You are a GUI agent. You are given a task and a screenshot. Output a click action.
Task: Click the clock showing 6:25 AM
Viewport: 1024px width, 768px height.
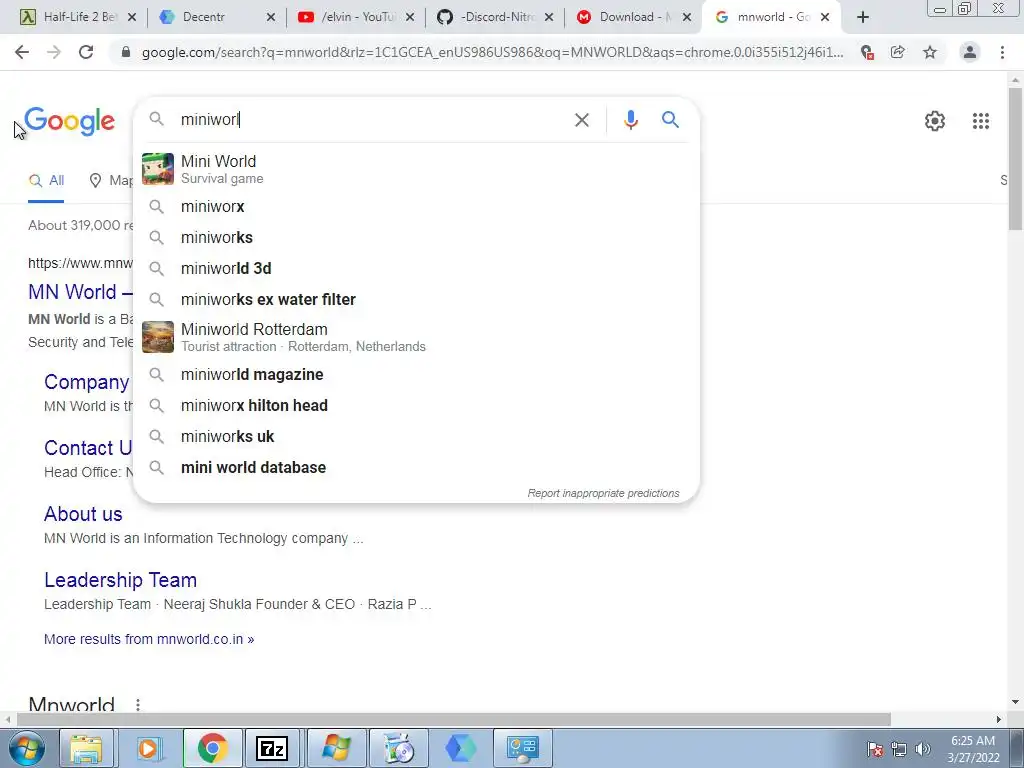(973, 749)
